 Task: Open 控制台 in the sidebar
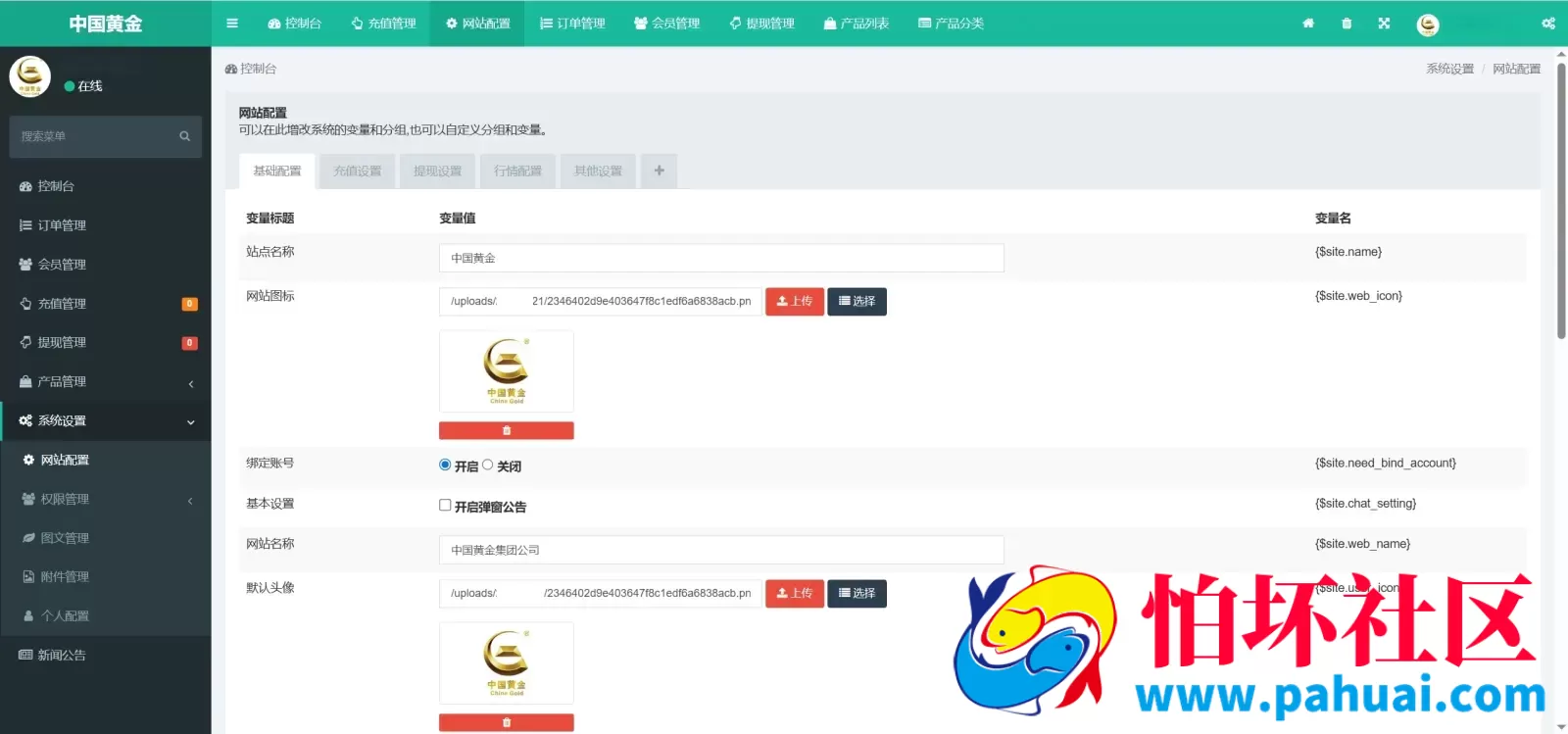pyautogui.click(x=106, y=186)
